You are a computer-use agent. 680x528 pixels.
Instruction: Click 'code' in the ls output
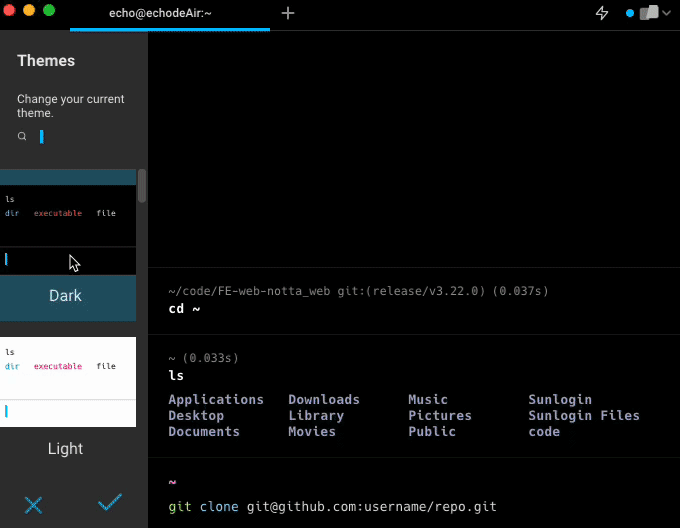click(x=544, y=431)
